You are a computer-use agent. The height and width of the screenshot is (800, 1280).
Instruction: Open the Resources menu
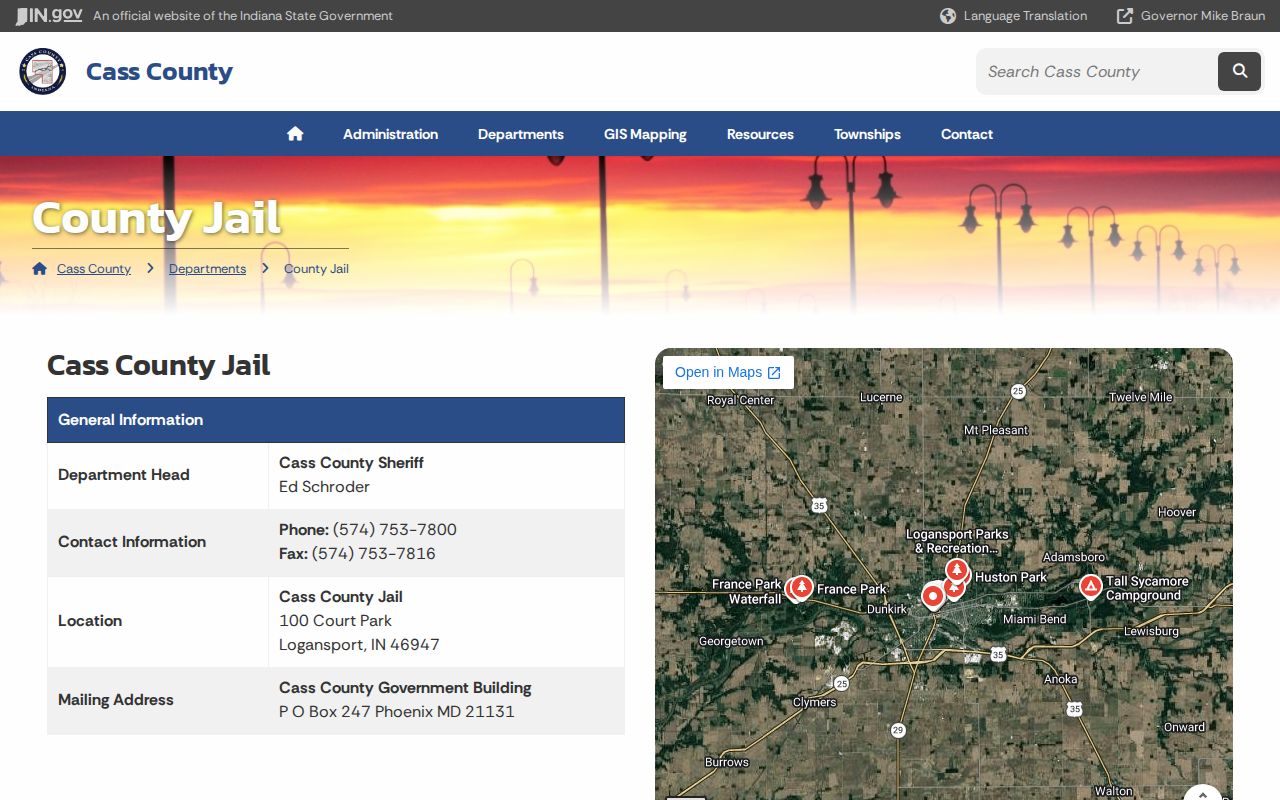(760, 134)
